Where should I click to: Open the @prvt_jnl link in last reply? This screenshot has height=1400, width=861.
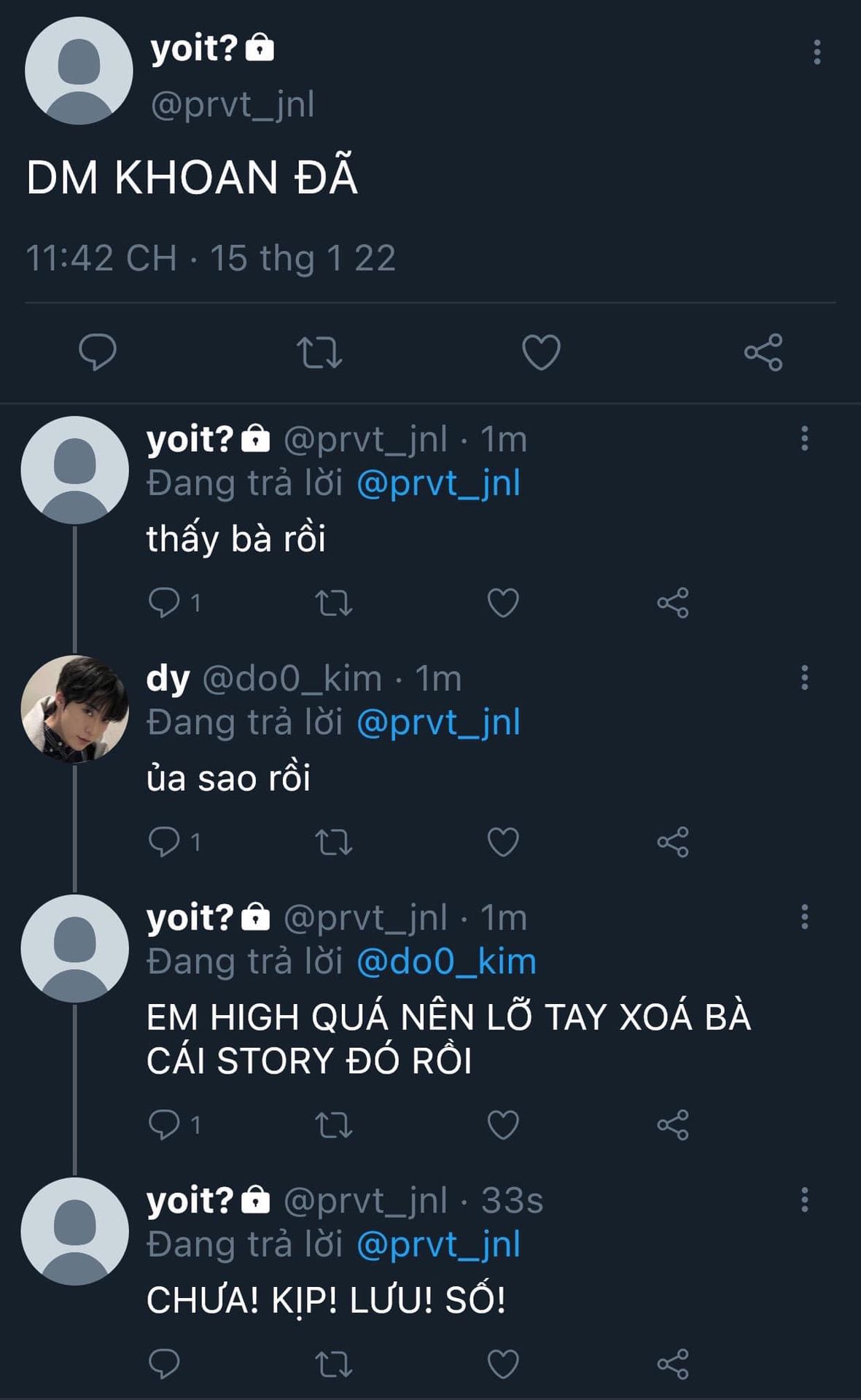pyautogui.click(x=438, y=1244)
